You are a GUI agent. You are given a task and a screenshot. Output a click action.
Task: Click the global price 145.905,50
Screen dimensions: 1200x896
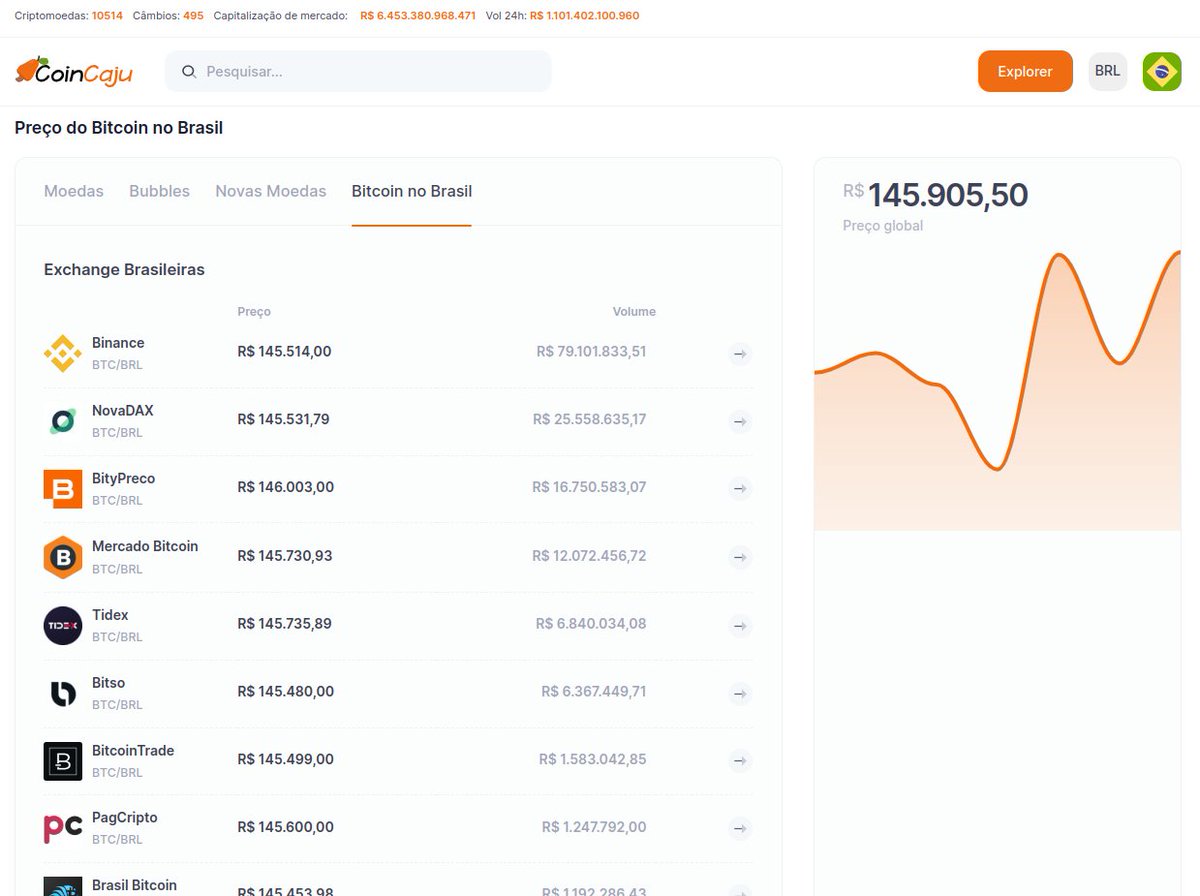[947, 195]
